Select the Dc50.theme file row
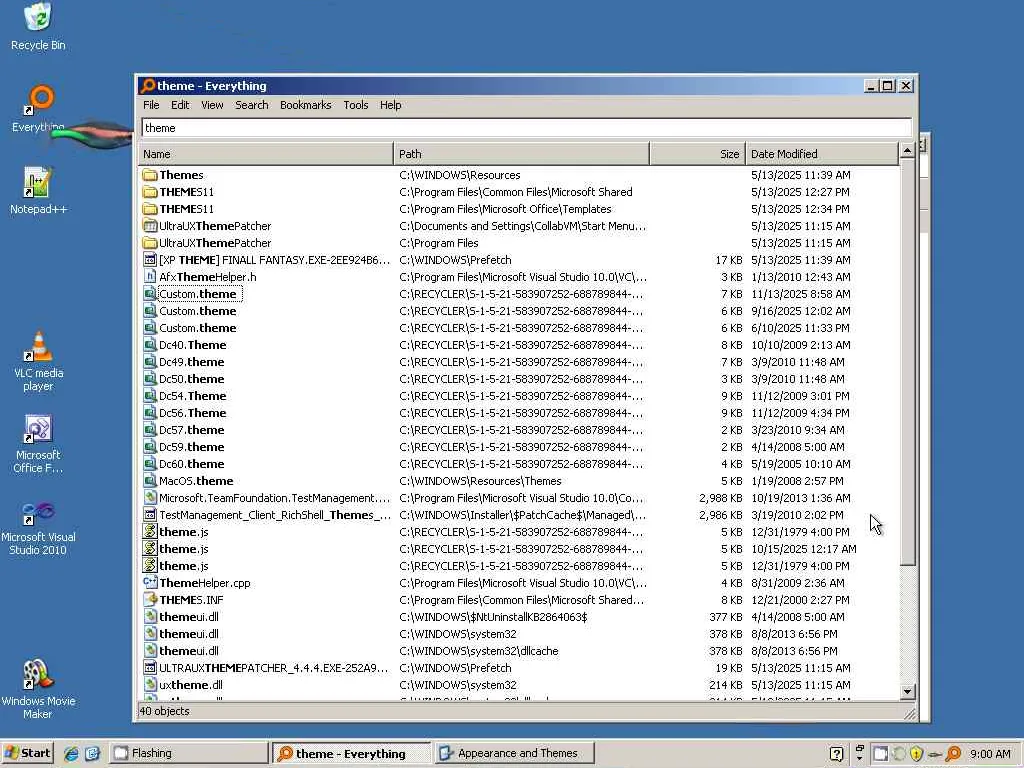Image resolution: width=1024 pixels, height=768 pixels. (519, 379)
